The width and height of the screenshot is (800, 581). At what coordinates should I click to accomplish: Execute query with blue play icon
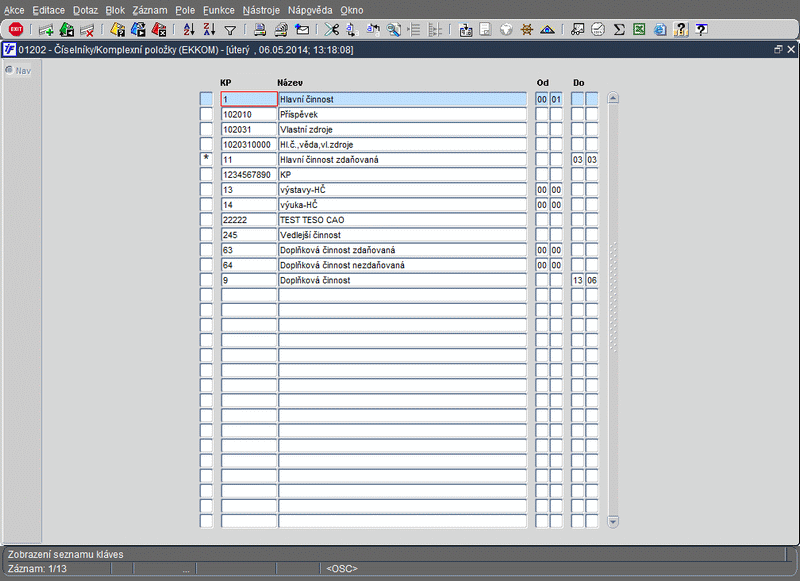click(x=138, y=30)
